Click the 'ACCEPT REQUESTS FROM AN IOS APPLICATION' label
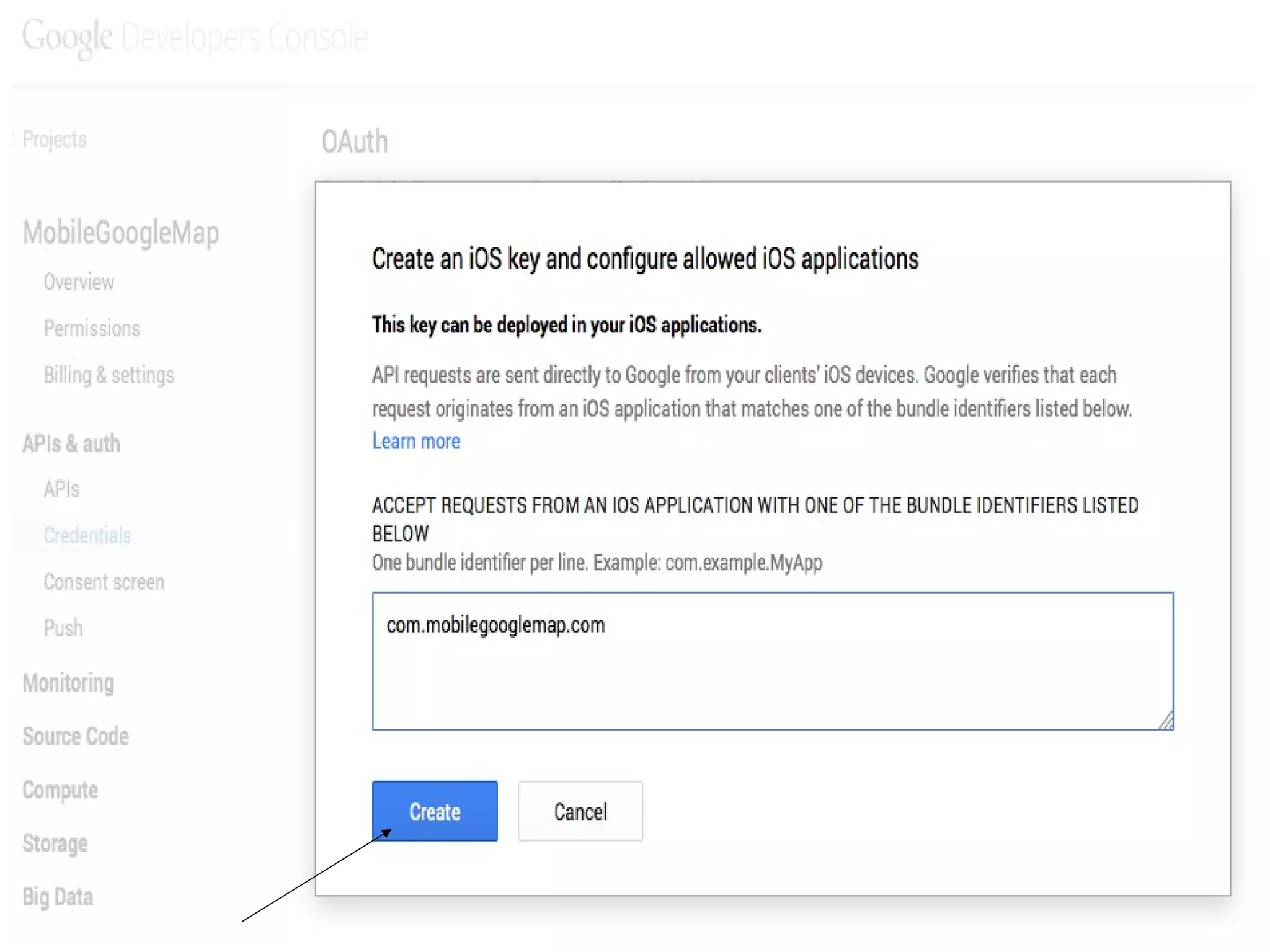The width and height of the screenshot is (1270, 952). (755, 519)
